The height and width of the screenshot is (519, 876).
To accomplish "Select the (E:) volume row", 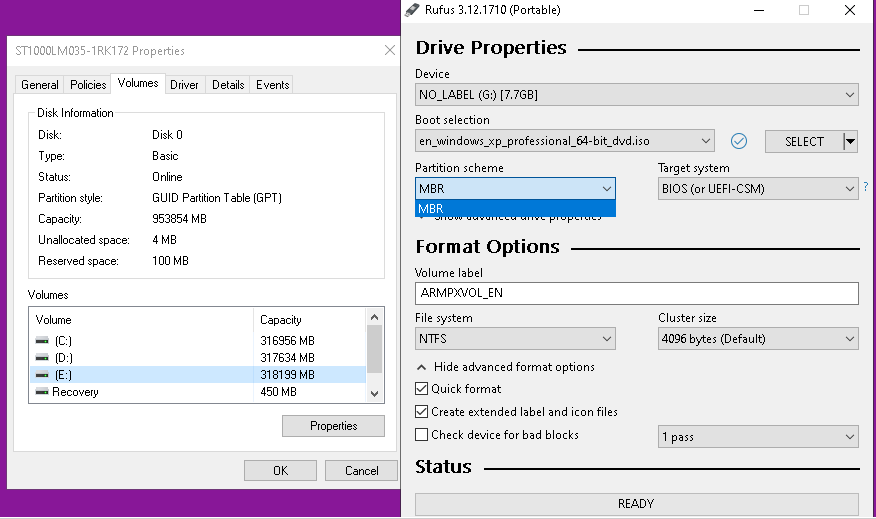I will click(198, 375).
